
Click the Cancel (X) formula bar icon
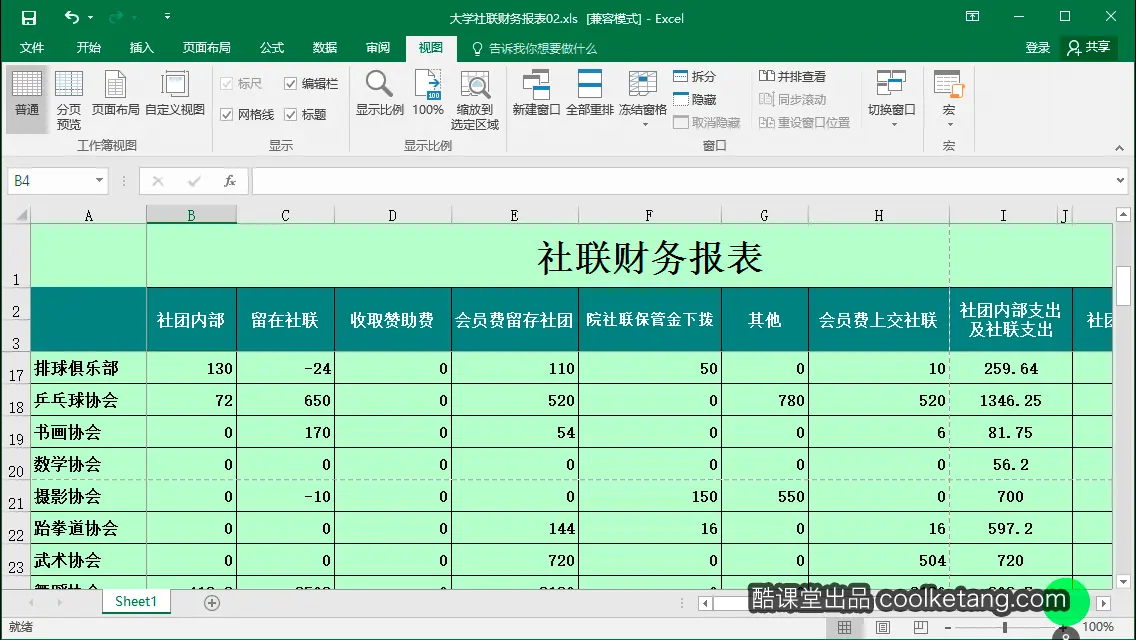(158, 181)
